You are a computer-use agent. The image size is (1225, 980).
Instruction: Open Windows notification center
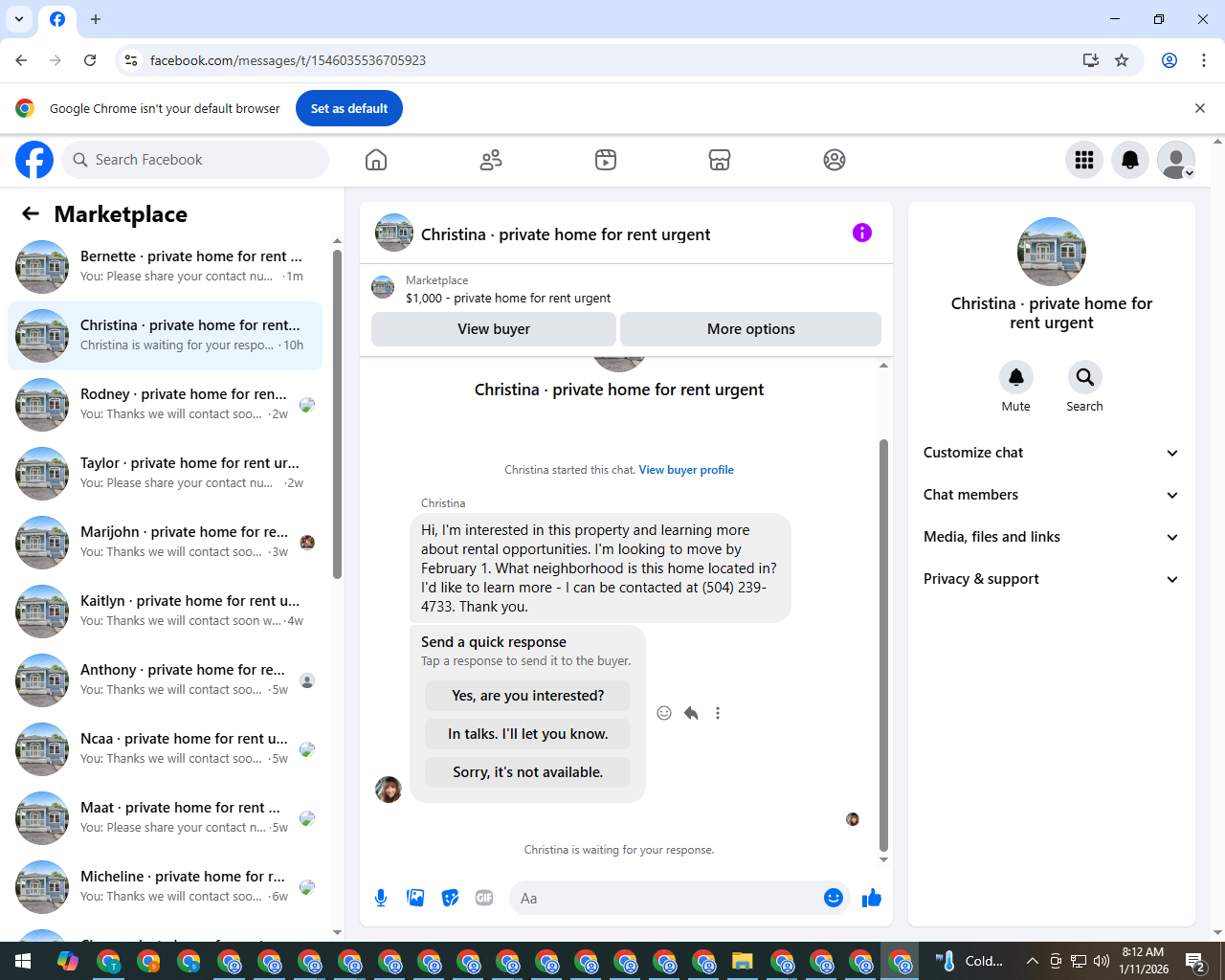(1195, 961)
